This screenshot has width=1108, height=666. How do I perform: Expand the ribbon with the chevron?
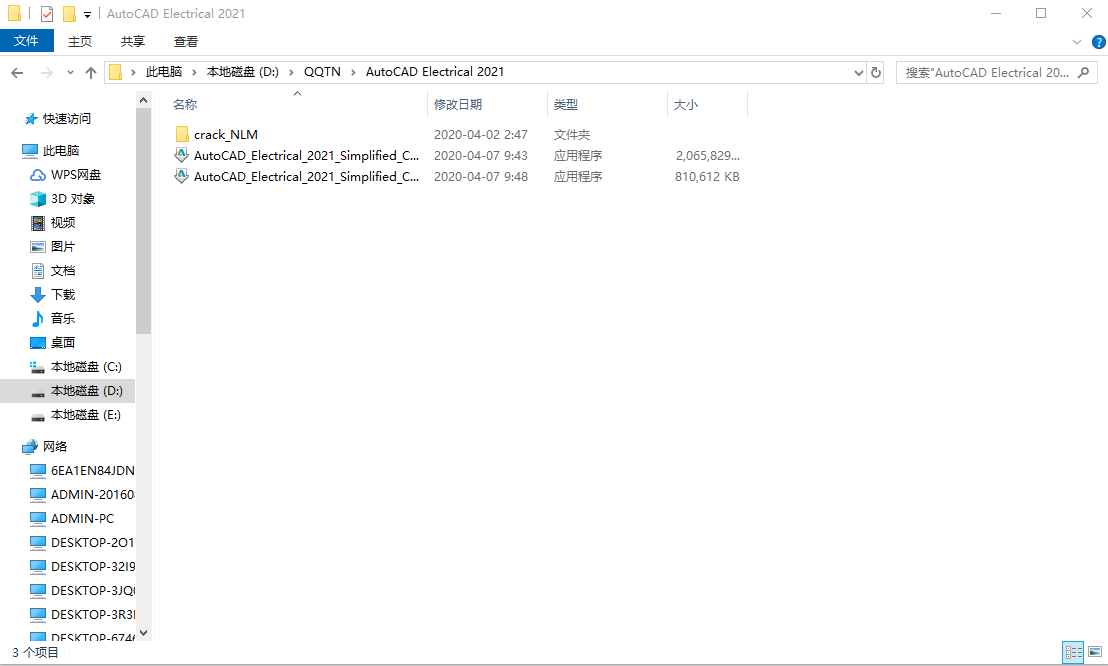click(x=1077, y=42)
